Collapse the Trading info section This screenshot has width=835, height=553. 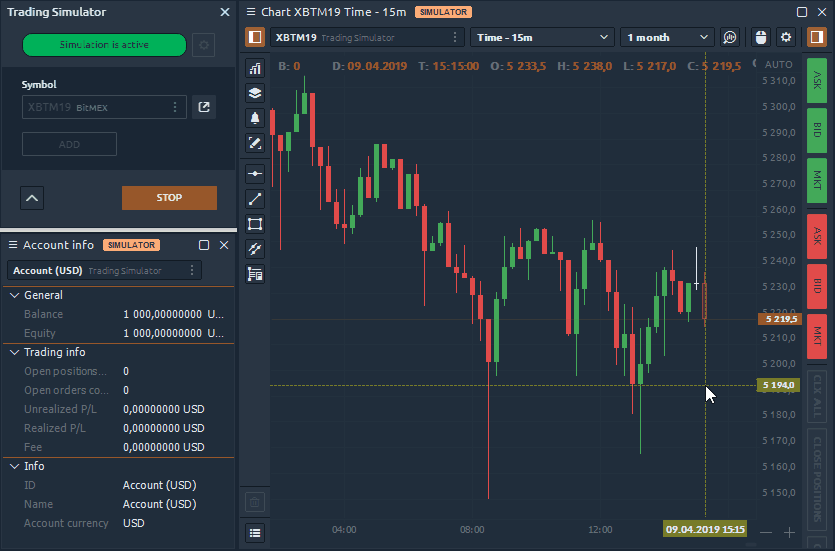click(x=14, y=352)
